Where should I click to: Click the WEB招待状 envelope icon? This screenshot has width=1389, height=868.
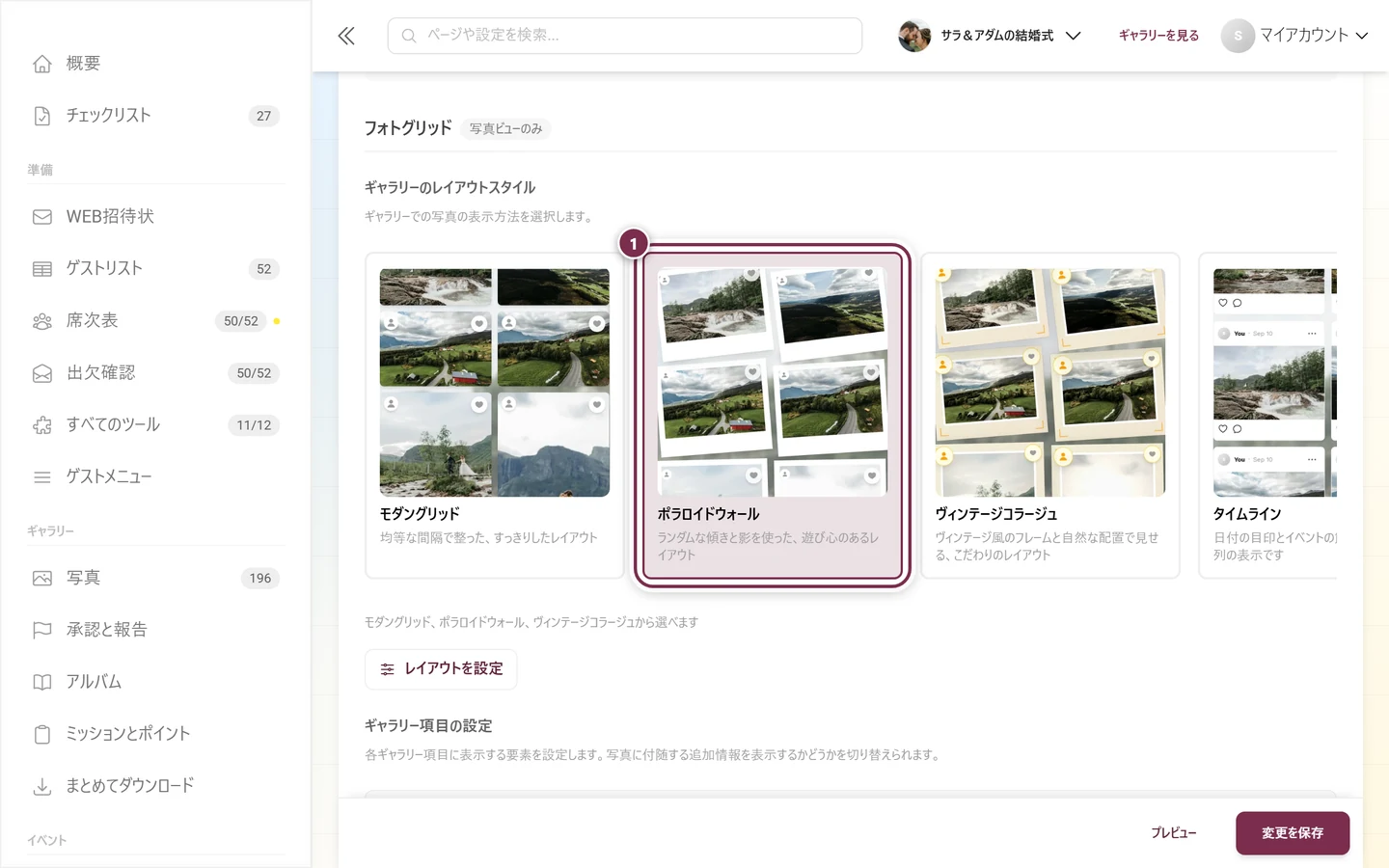(x=42, y=217)
